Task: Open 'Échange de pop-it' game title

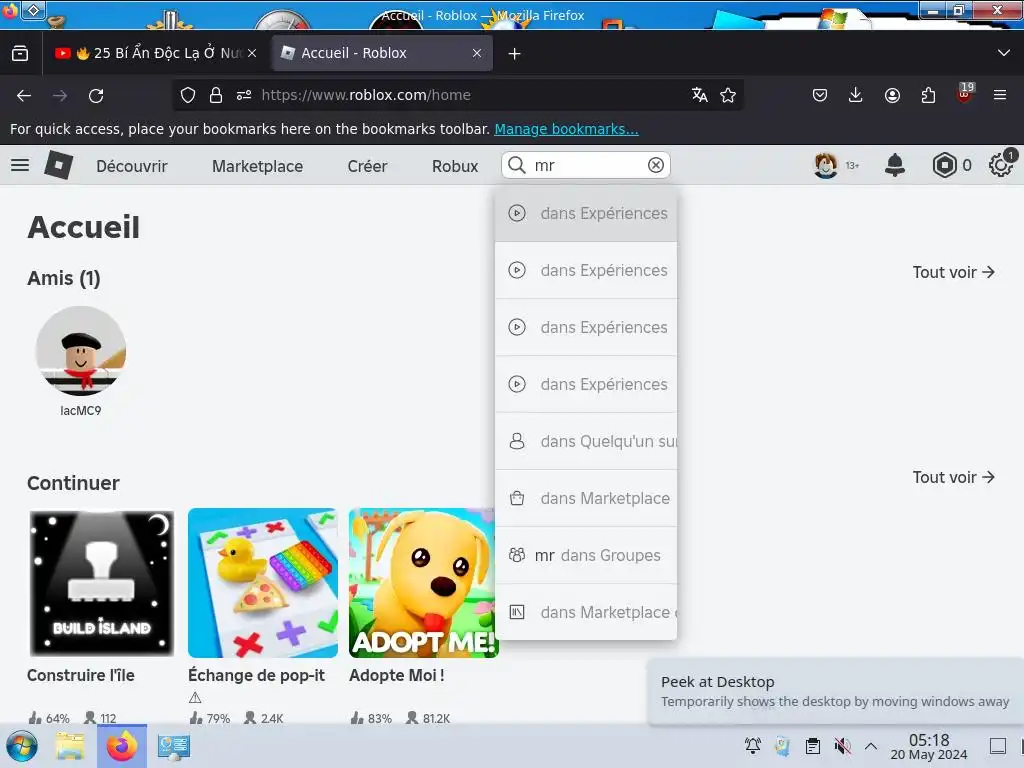Action: pos(257,675)
